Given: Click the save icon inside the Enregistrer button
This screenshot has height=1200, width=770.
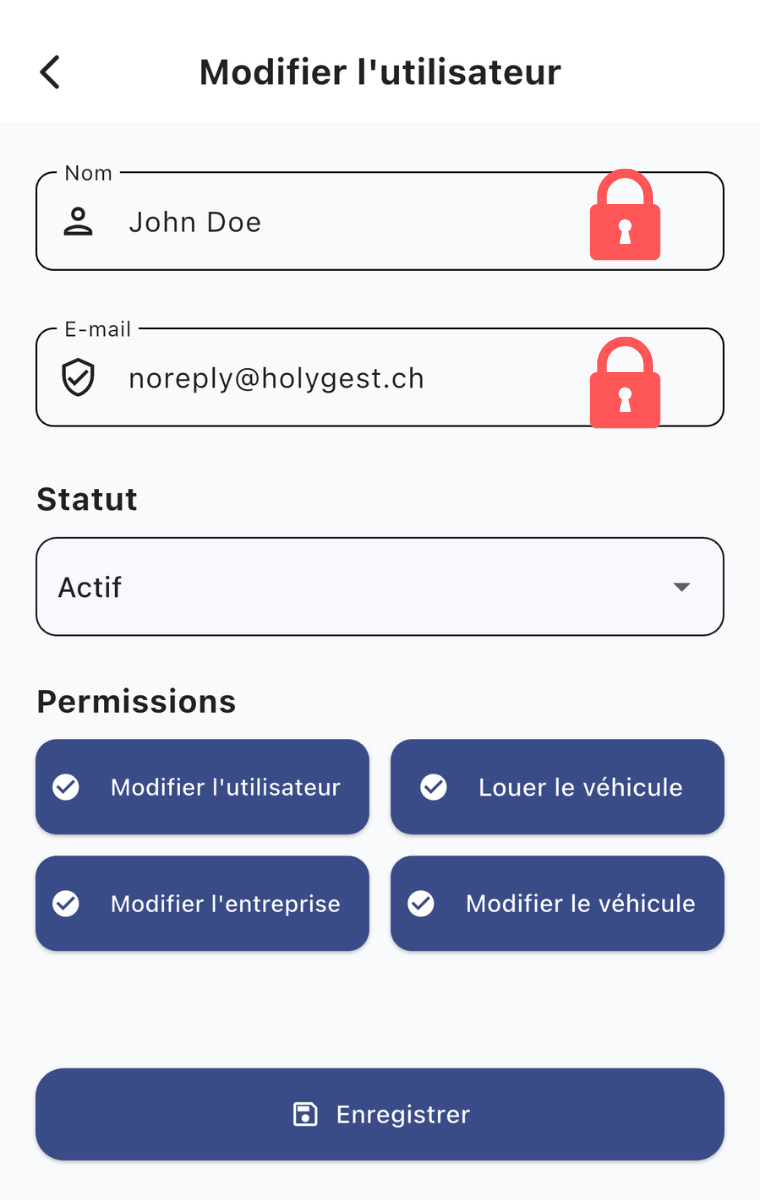Looking at the screenshot, I should (306, 1114).
